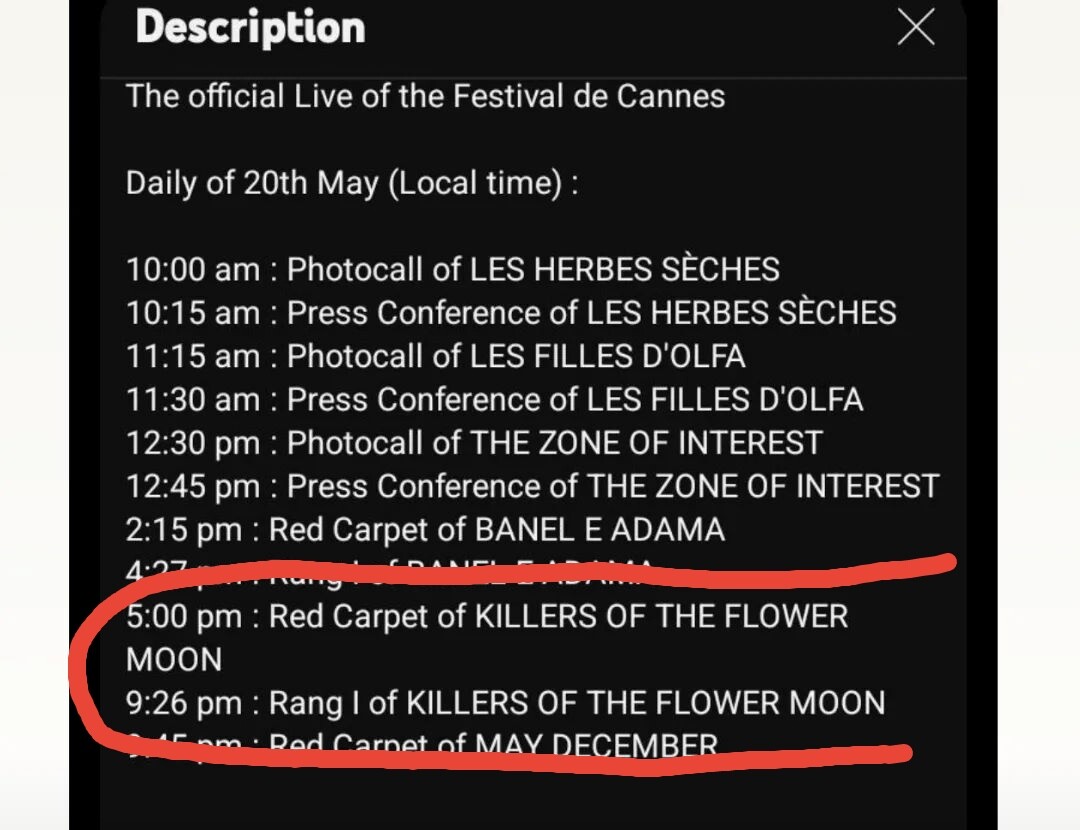The height and width of the screenshot is (830, 1080).
Task: Click the 2:15 pm Red Carpet of BANEL E ADAMA
Action: click(425, 530)
